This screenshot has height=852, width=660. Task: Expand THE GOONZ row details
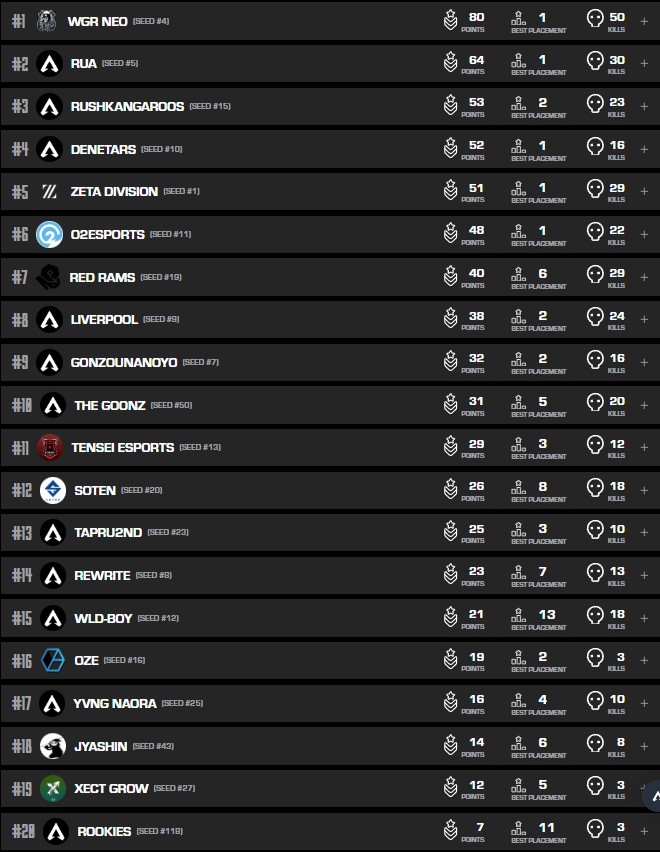click(x=644, y=404)
